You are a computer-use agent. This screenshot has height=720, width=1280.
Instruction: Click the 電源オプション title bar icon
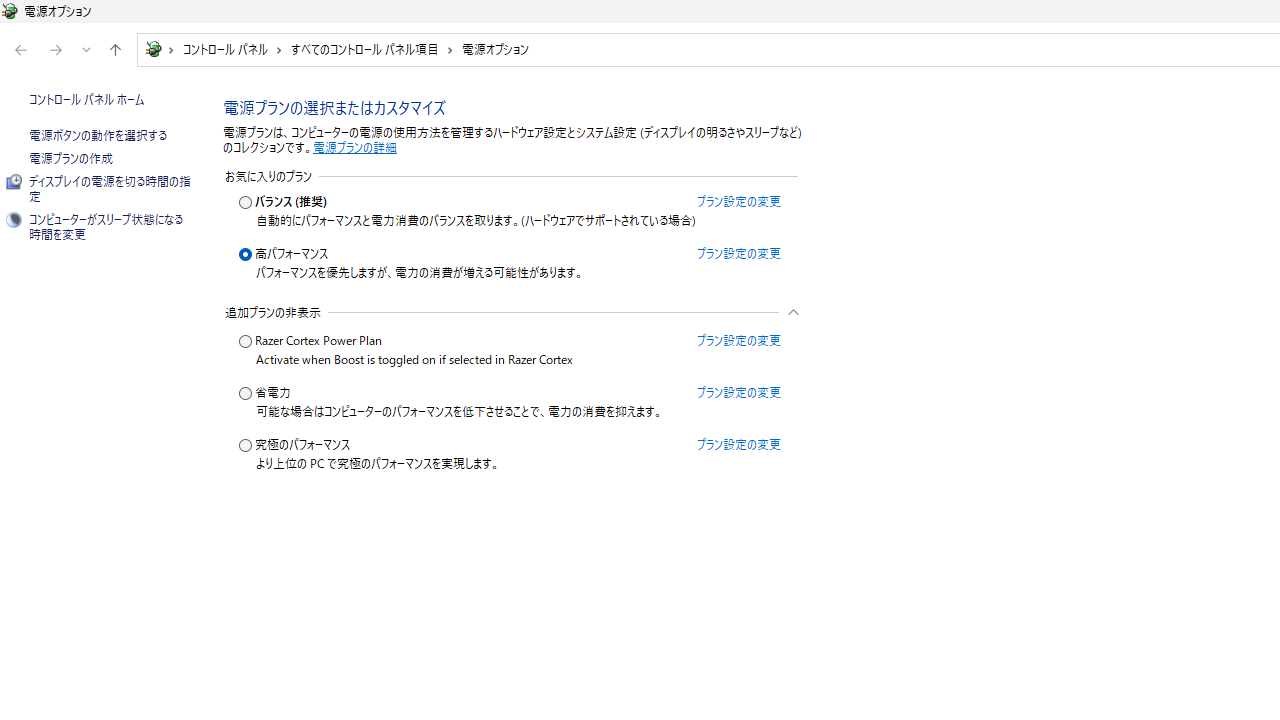[10, 11]
